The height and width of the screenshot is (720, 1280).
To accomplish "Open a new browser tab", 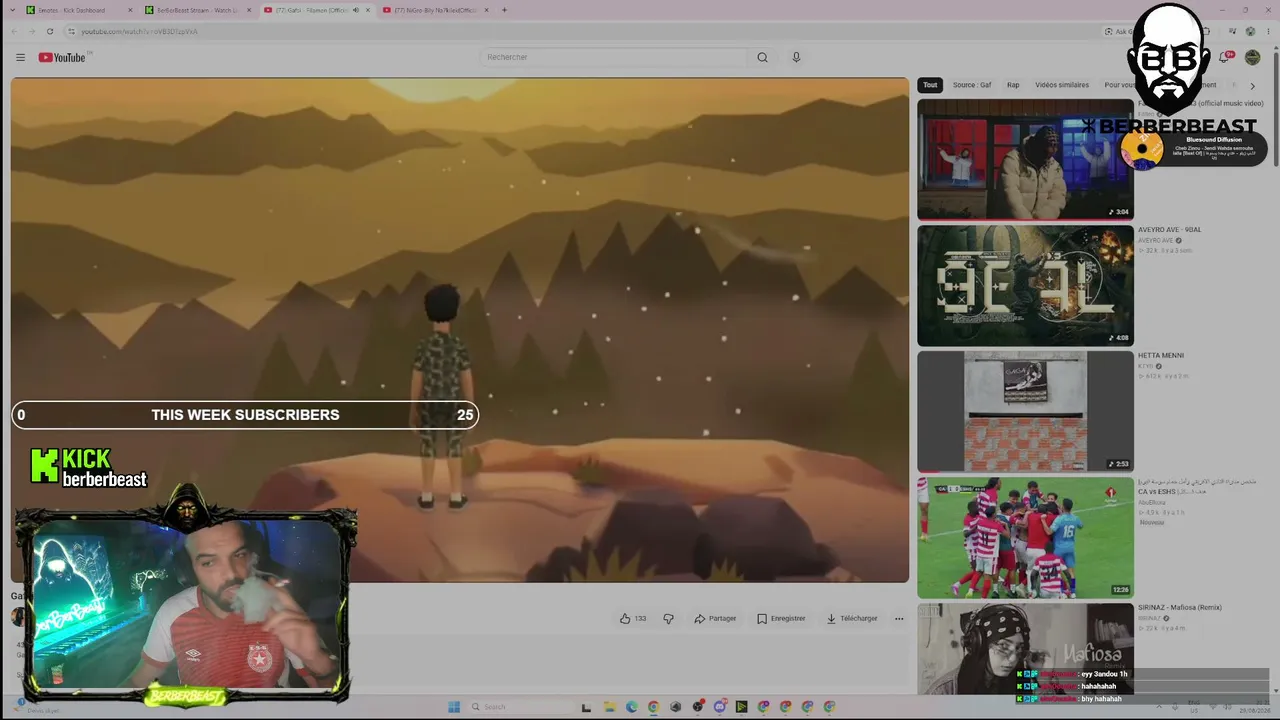I will [504, 10].
